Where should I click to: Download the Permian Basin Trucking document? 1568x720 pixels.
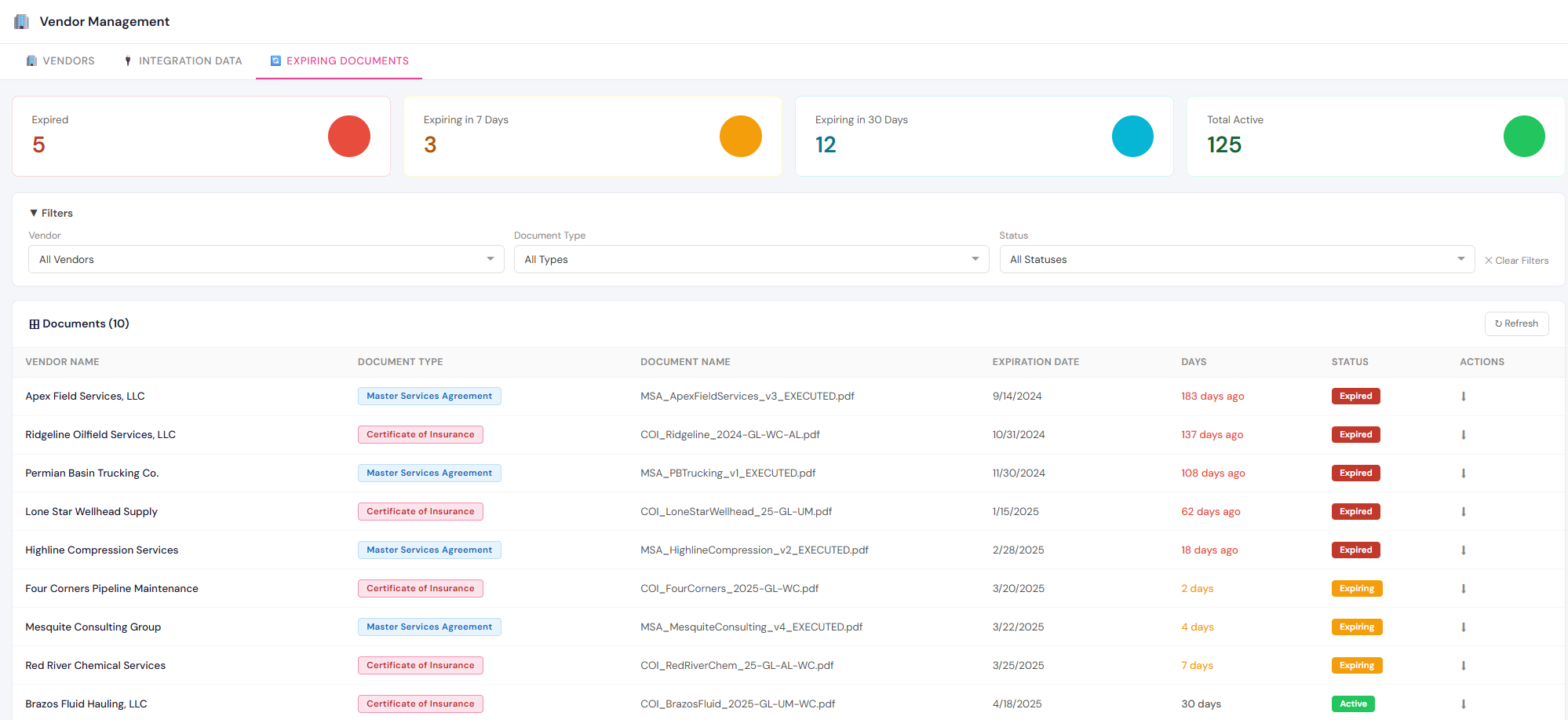[1463, 473]
